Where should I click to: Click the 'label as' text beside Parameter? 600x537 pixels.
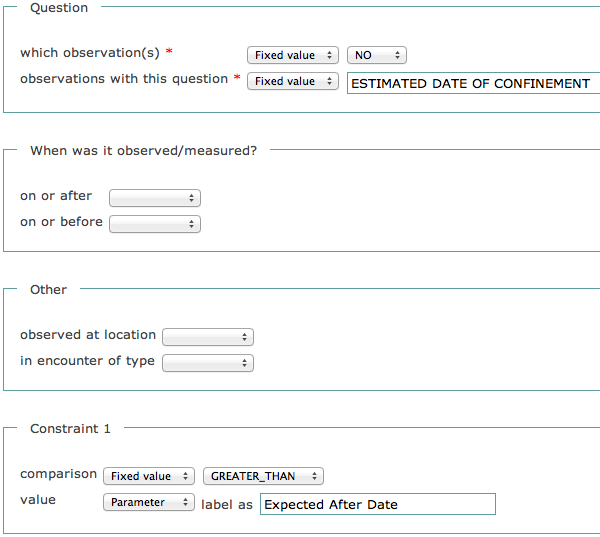[x=227, y=505]
